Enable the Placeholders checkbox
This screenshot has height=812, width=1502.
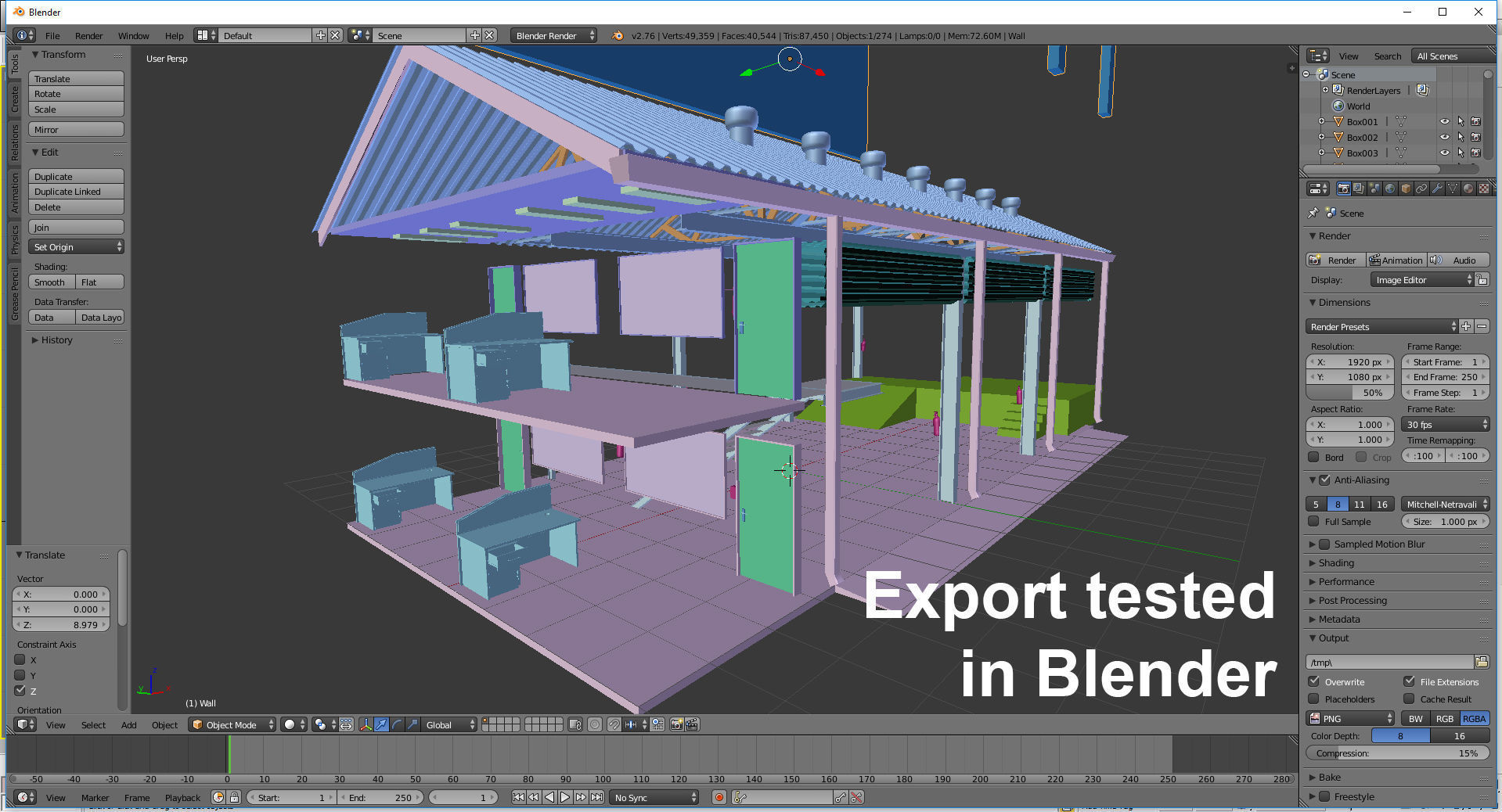pos(1314,699)
